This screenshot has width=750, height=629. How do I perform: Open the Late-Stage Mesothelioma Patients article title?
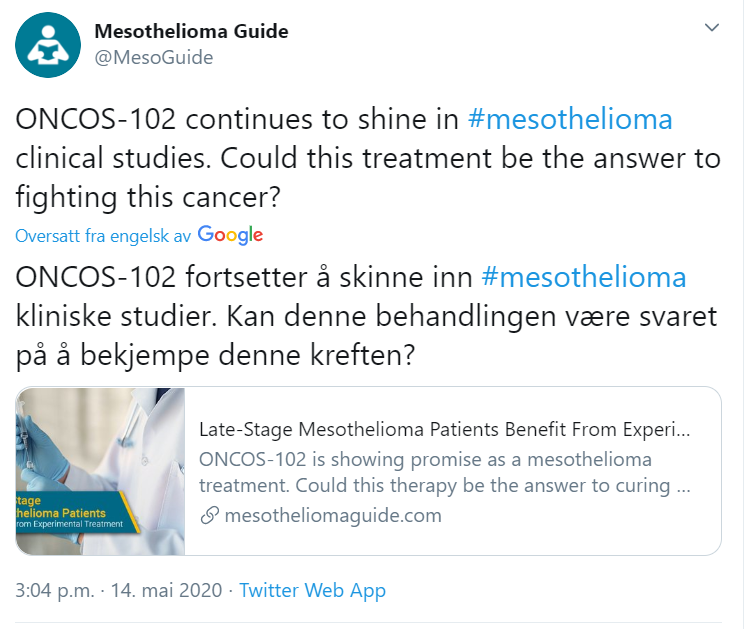point(444,430)
